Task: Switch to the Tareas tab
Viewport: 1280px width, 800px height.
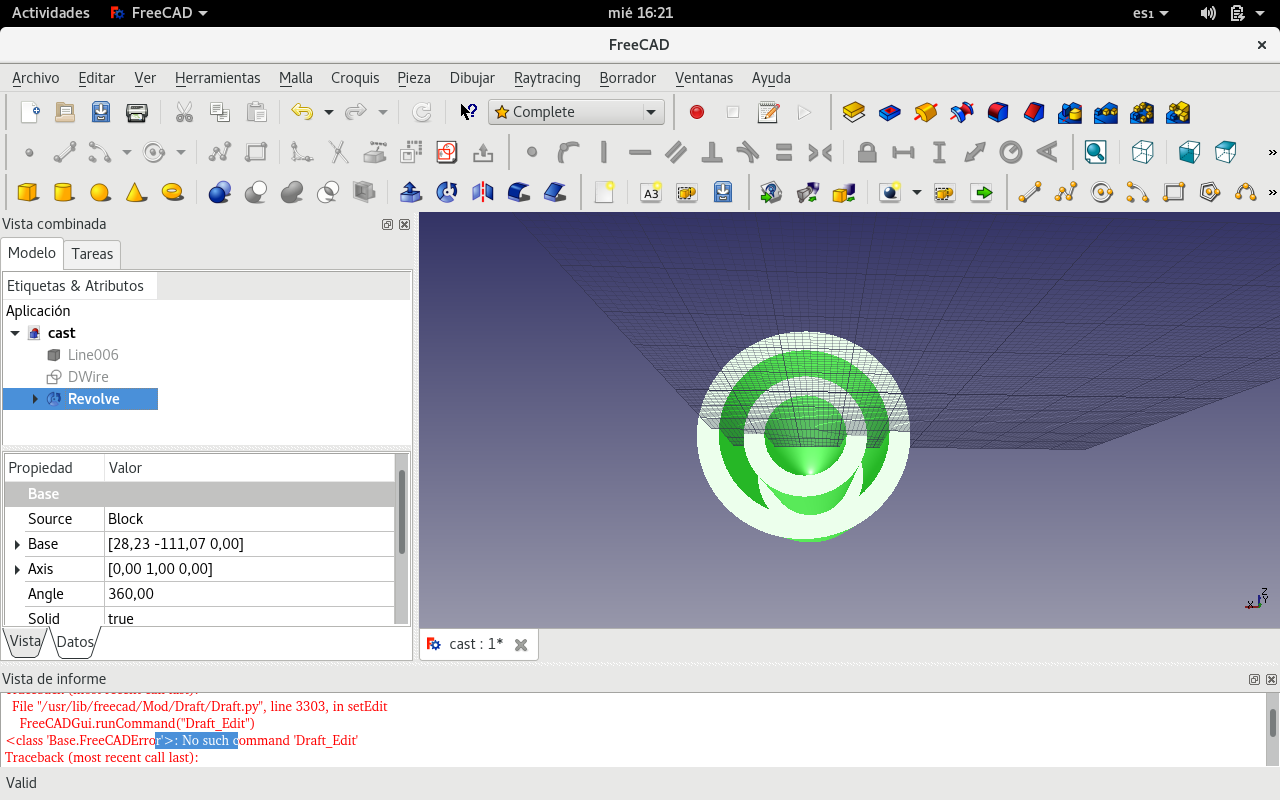Action: (92, 254)
